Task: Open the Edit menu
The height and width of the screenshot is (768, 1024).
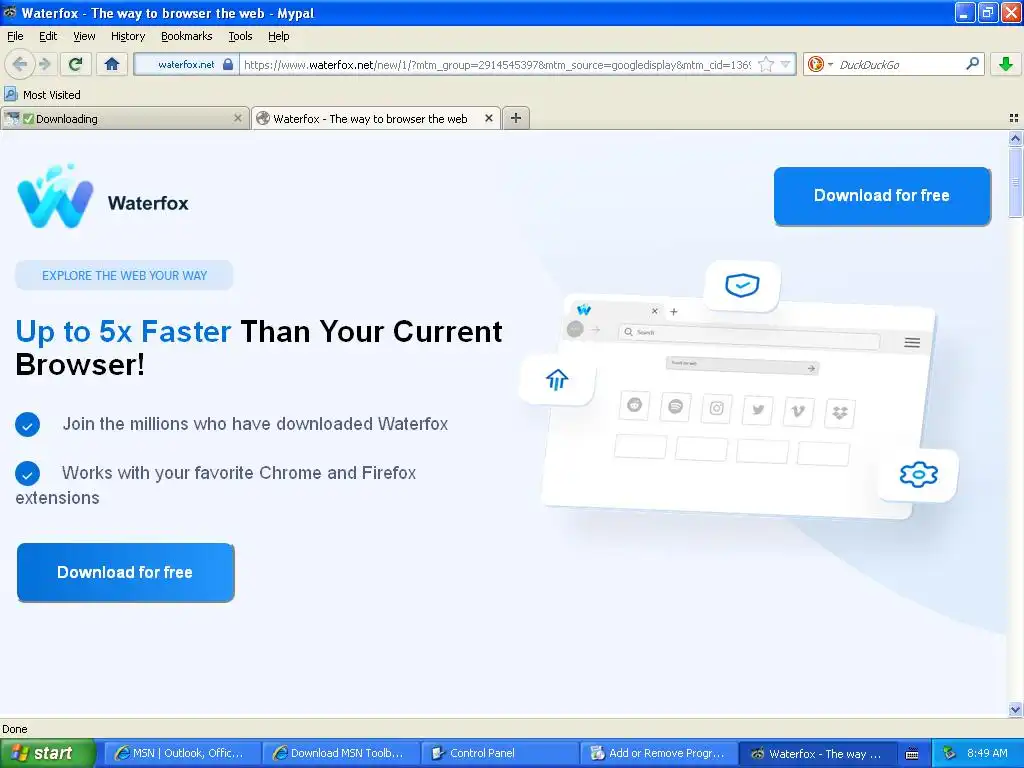Action: 48,36
